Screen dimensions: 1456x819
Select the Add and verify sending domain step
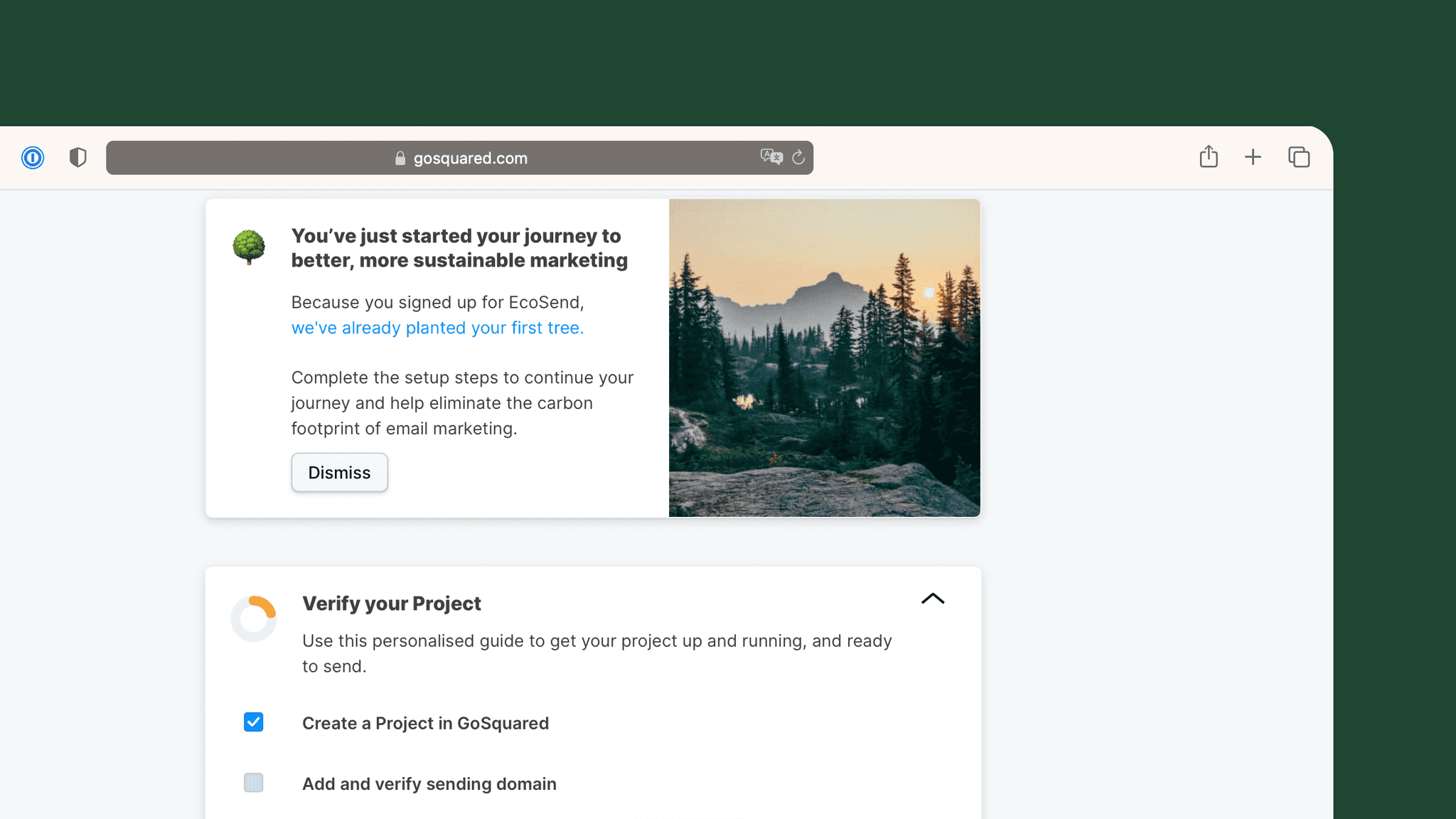click(x=429, y=783)
